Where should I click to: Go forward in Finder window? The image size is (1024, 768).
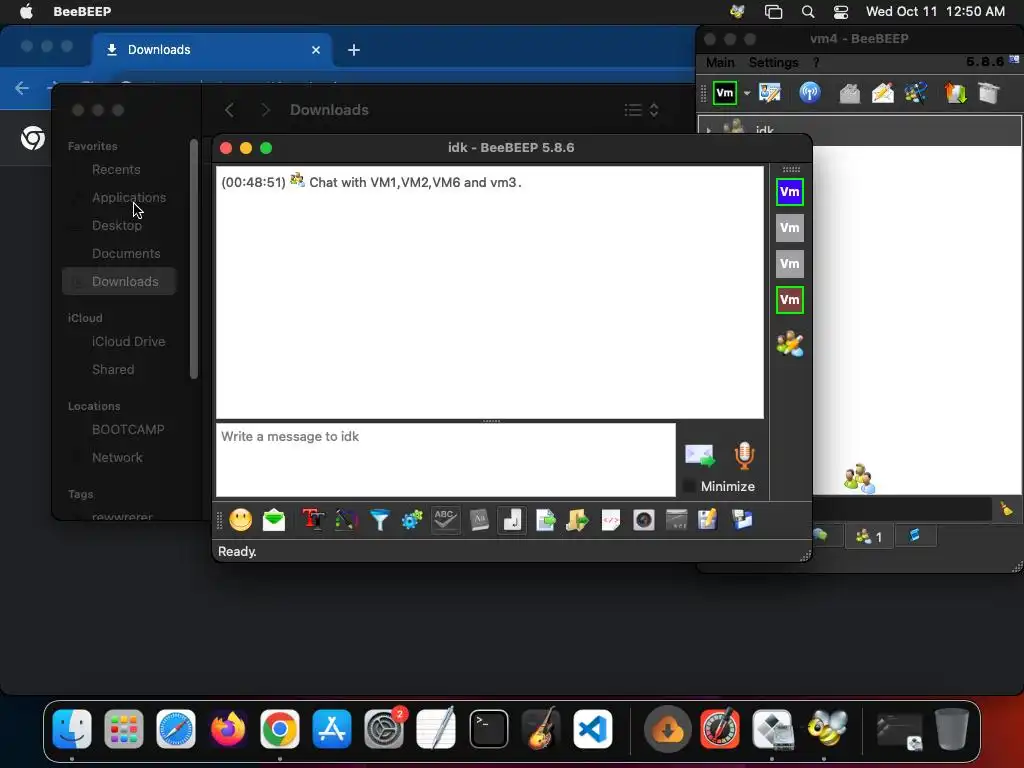coord(264,110)
